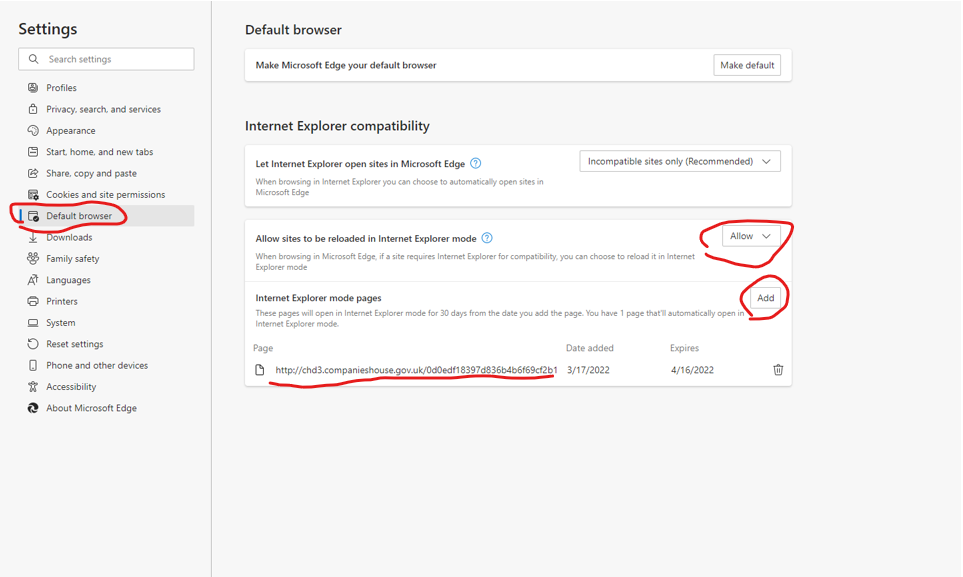This screenshot has width=963, height=577.
Task: Click the Page column header
Action: [x=263, y=348]
